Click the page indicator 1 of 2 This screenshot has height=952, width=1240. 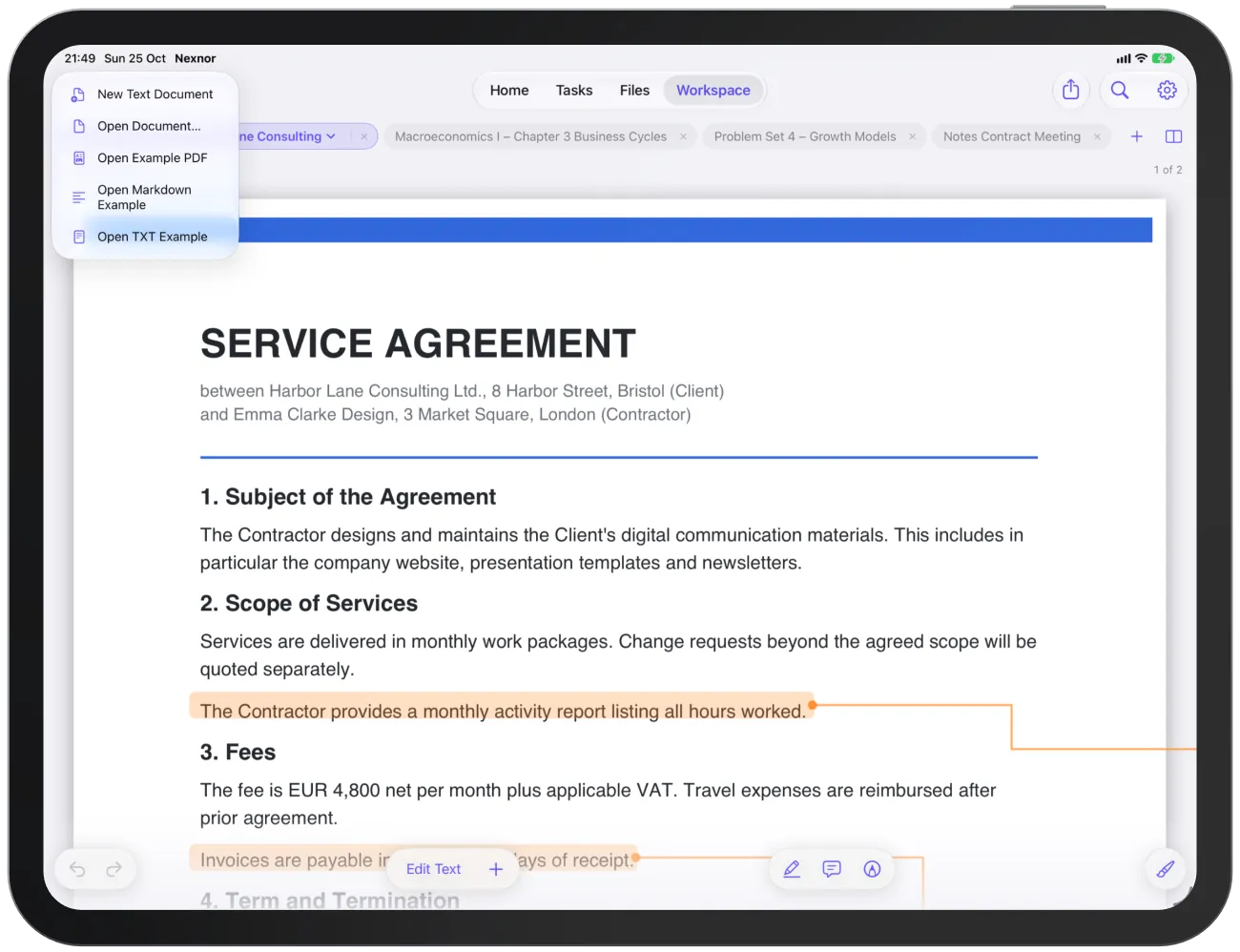[1168, 170]
